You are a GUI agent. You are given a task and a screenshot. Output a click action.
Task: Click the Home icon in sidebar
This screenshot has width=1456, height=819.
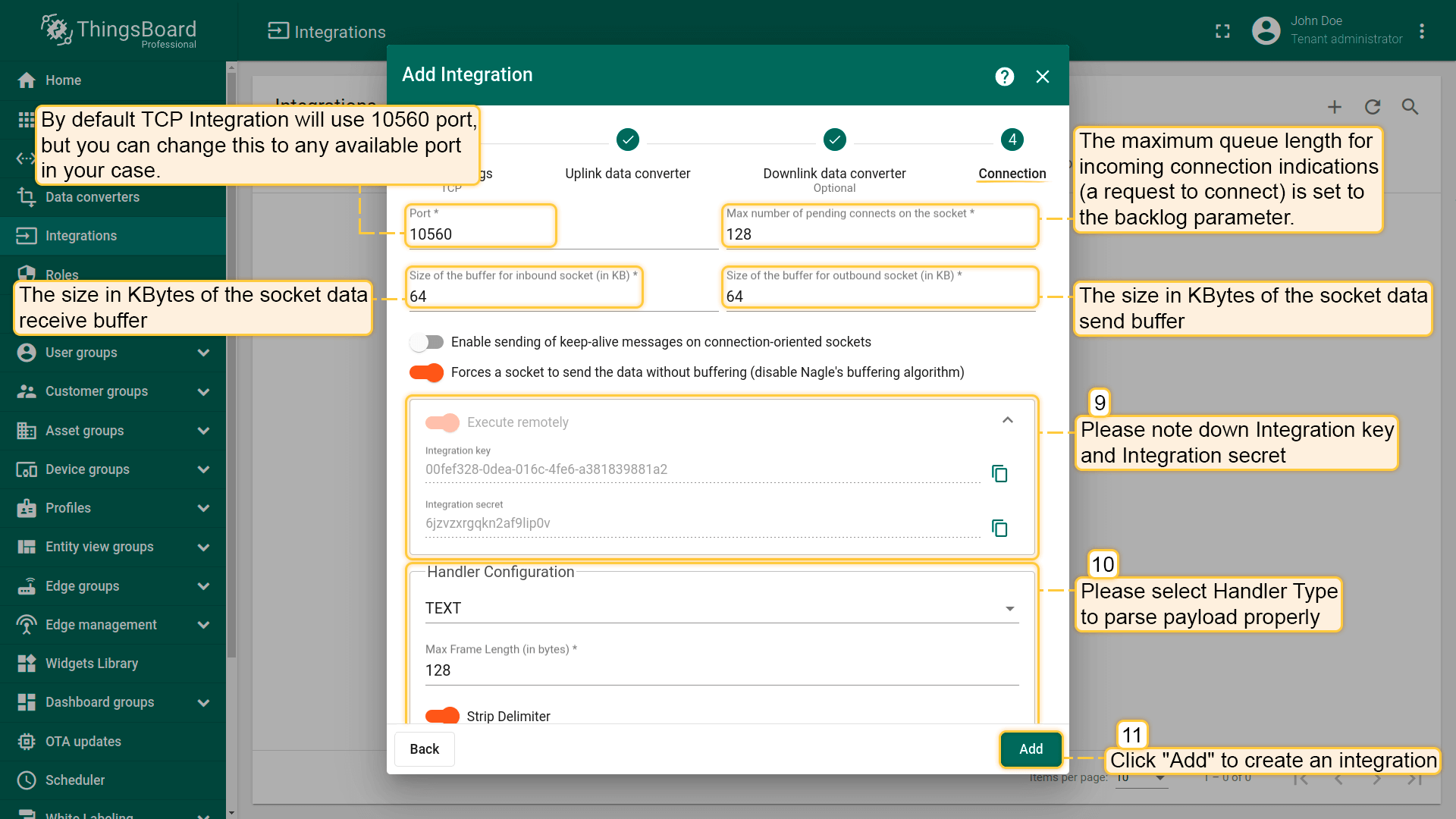27,80
